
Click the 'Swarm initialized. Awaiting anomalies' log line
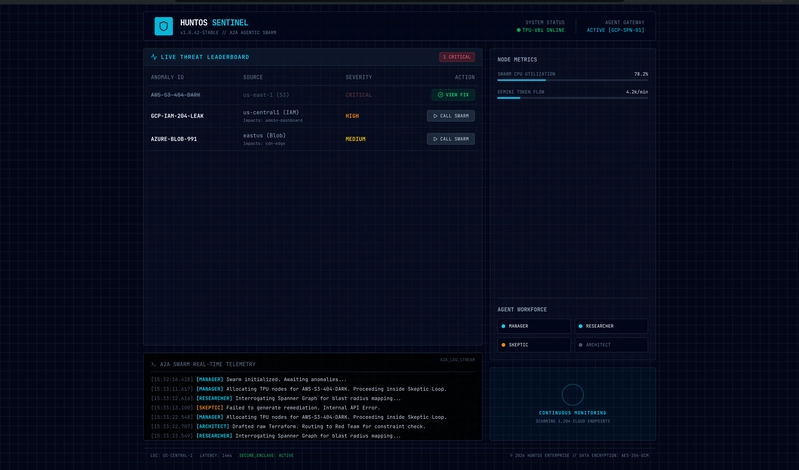pyautogui.click(x=249, y=380)
